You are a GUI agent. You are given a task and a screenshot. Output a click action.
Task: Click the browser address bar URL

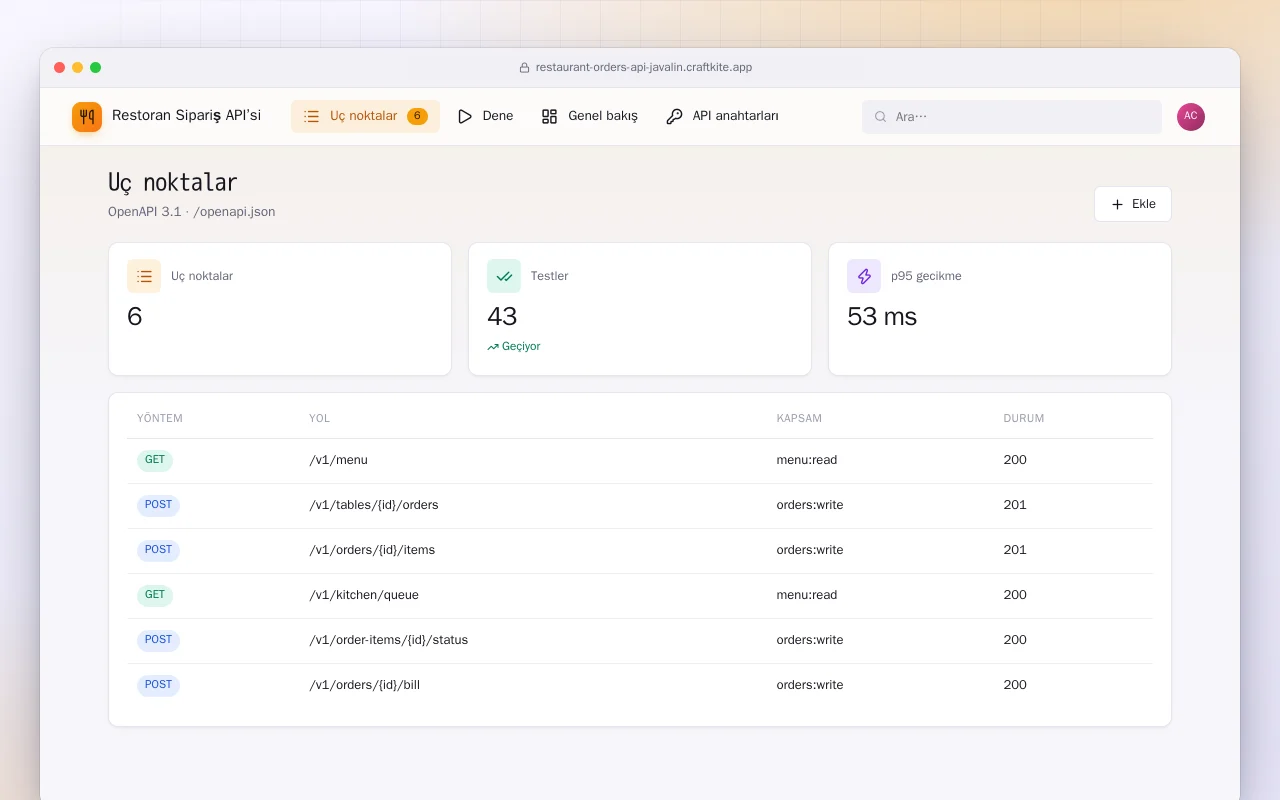pos(644,68)
